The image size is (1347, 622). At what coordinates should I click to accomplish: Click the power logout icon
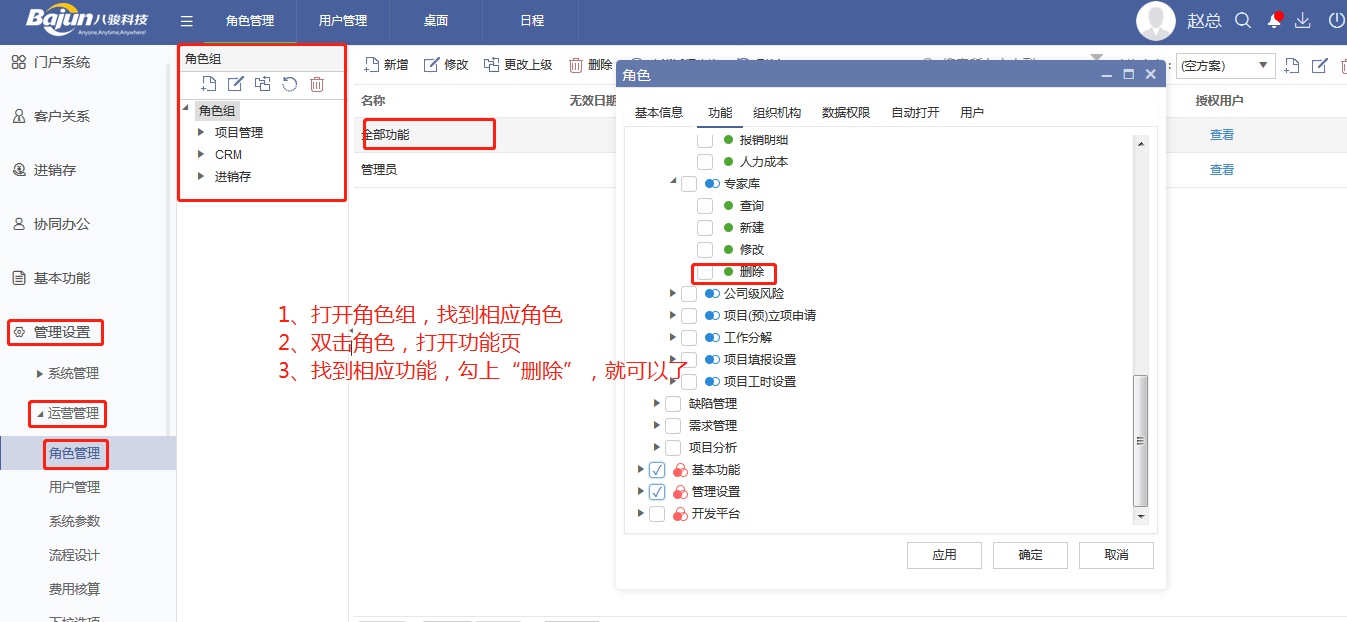coord(1335,20)
